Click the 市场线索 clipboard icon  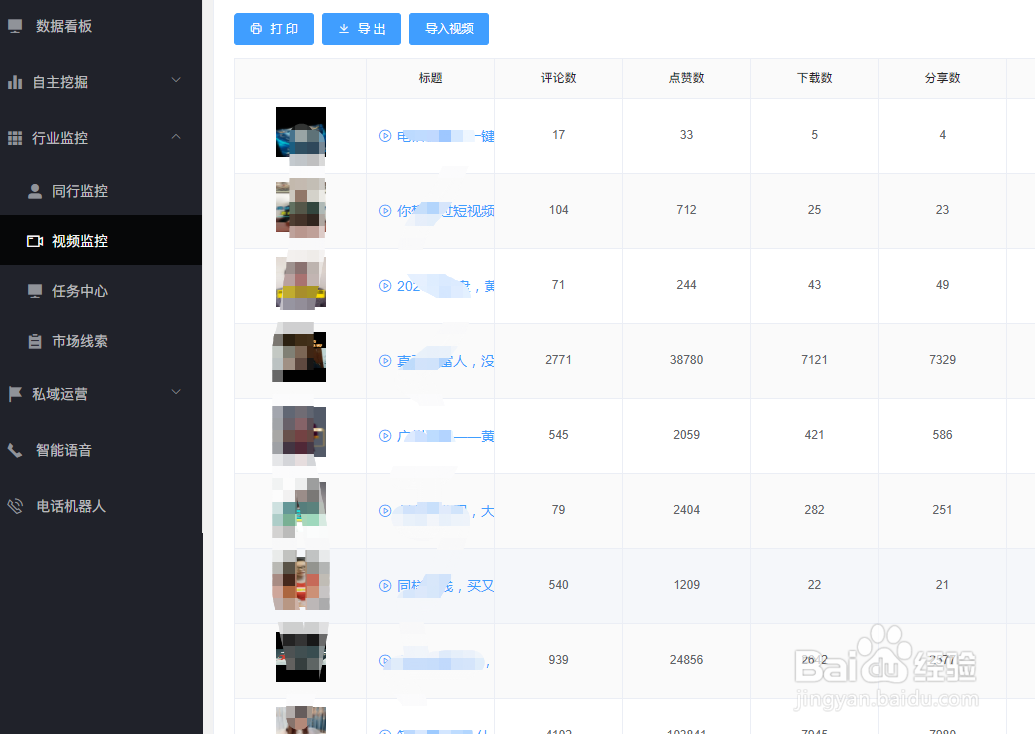(x=35, y=341)
